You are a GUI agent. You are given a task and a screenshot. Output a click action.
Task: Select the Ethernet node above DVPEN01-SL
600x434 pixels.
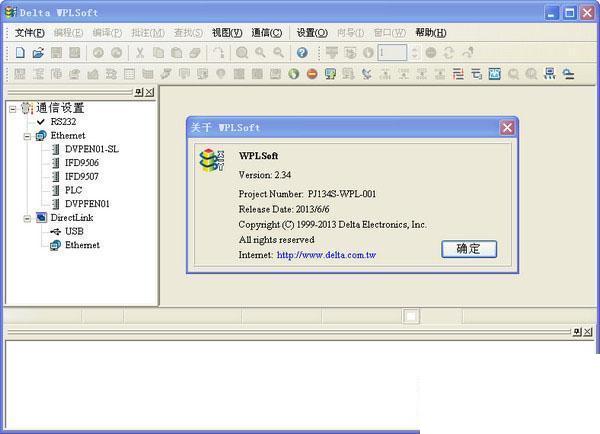coord(68,135)
